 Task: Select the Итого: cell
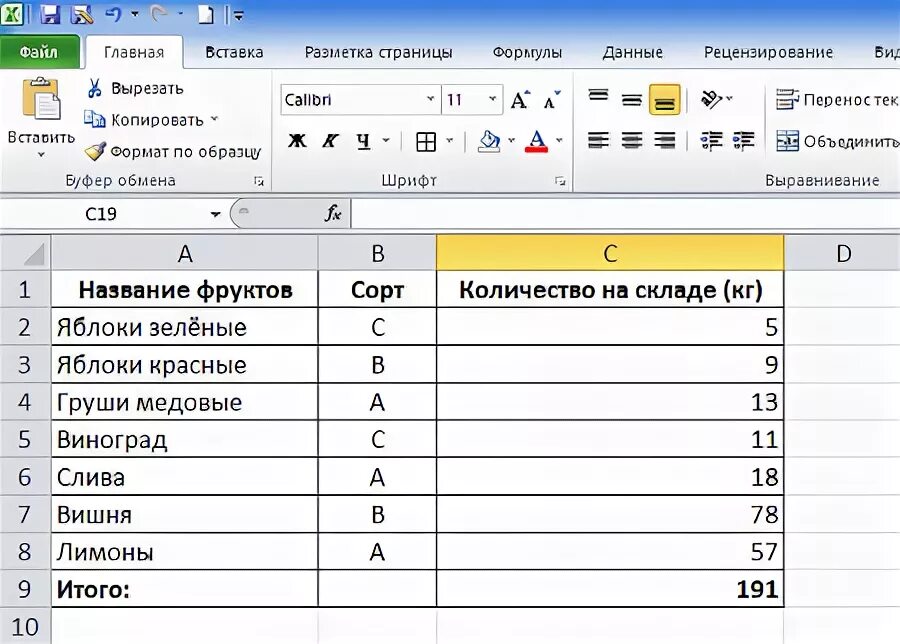(x=185, y=589)
